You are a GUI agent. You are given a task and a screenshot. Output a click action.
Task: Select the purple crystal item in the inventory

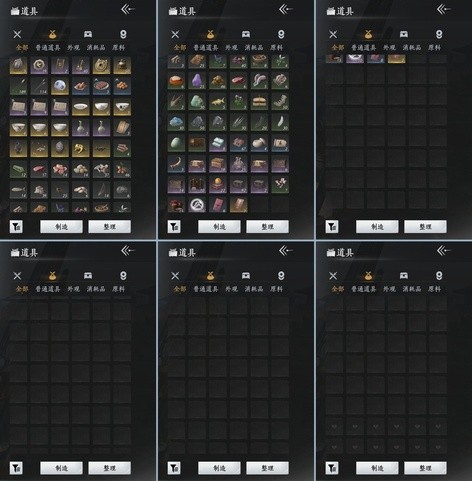click(x=197, y=81)
